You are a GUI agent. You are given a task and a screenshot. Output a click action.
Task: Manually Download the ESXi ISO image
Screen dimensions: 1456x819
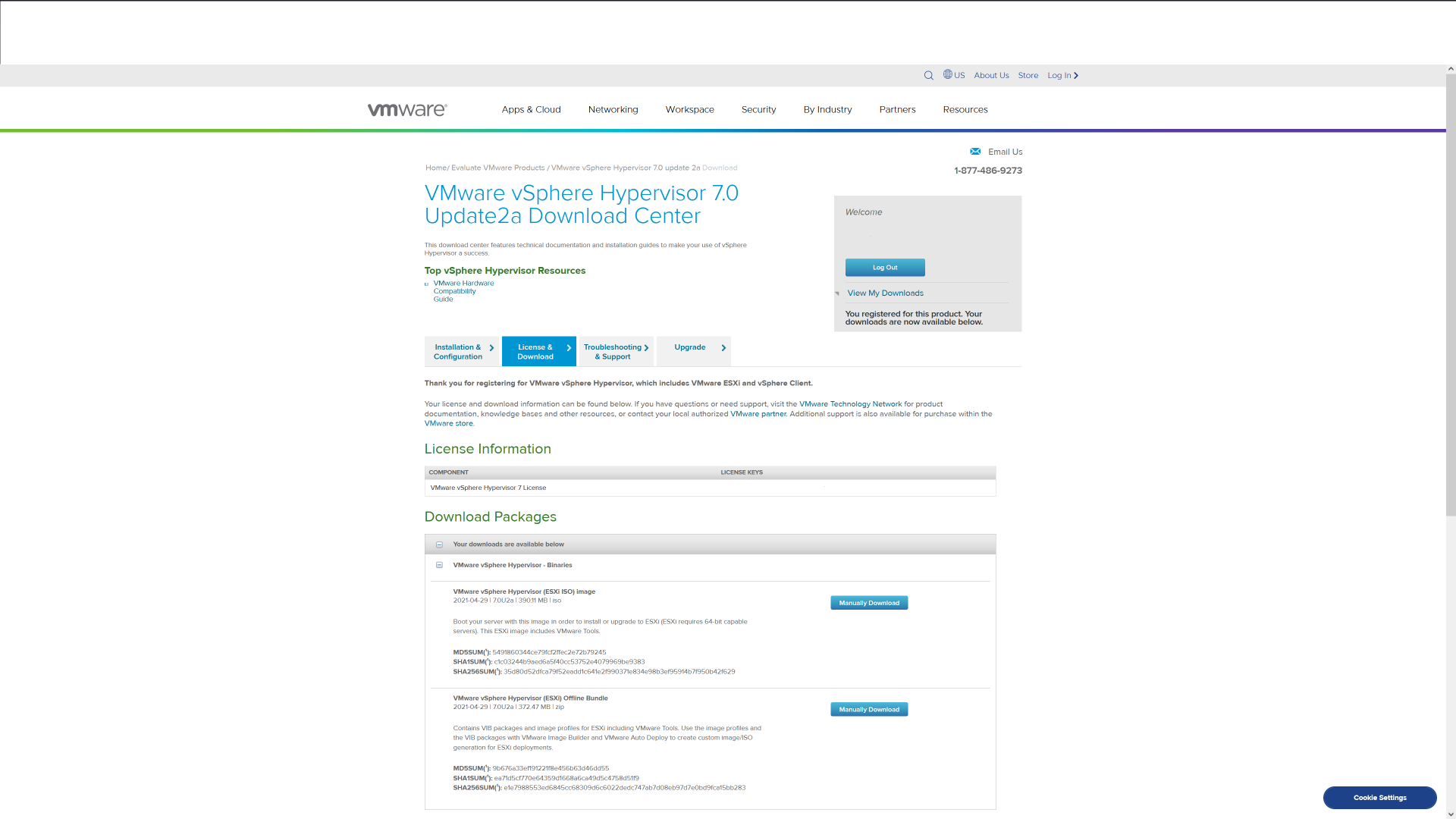869,603
